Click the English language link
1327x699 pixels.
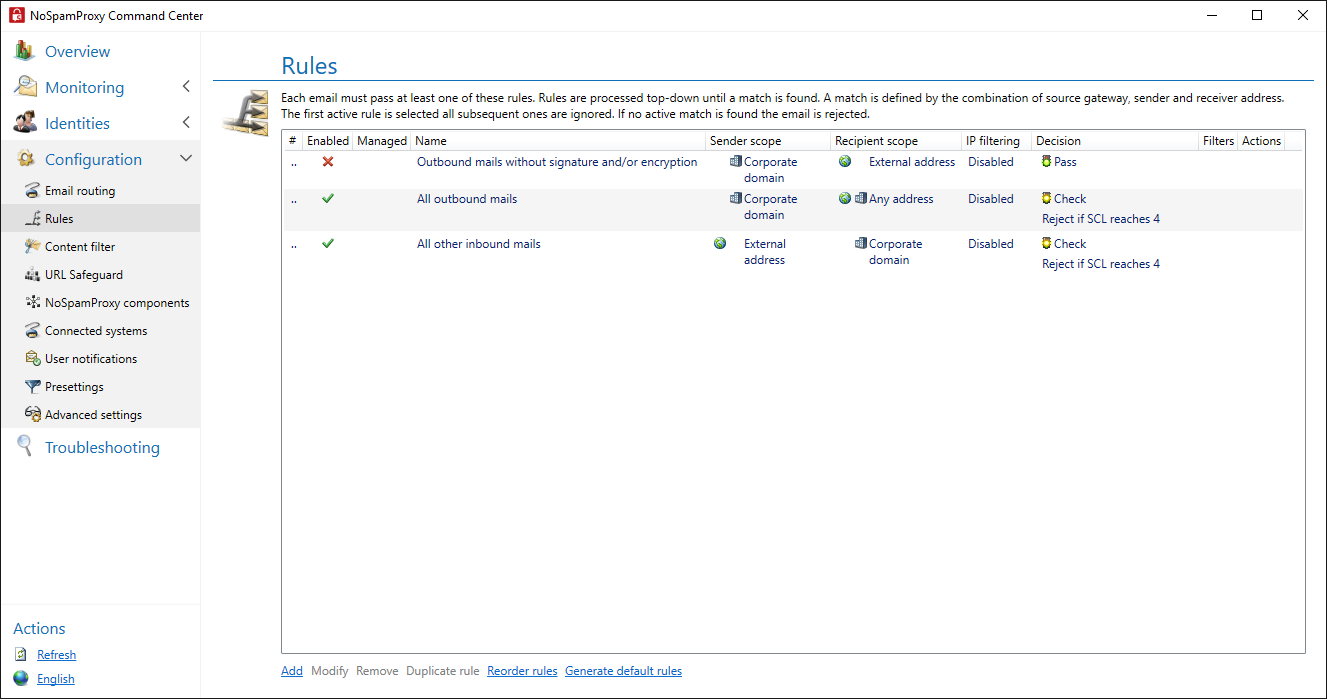click(56, 678)
